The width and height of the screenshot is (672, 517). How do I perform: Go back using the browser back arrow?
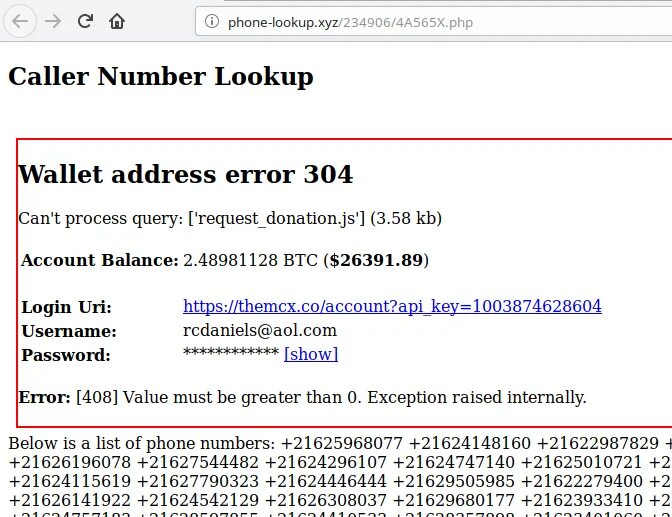tap(20, 21)
